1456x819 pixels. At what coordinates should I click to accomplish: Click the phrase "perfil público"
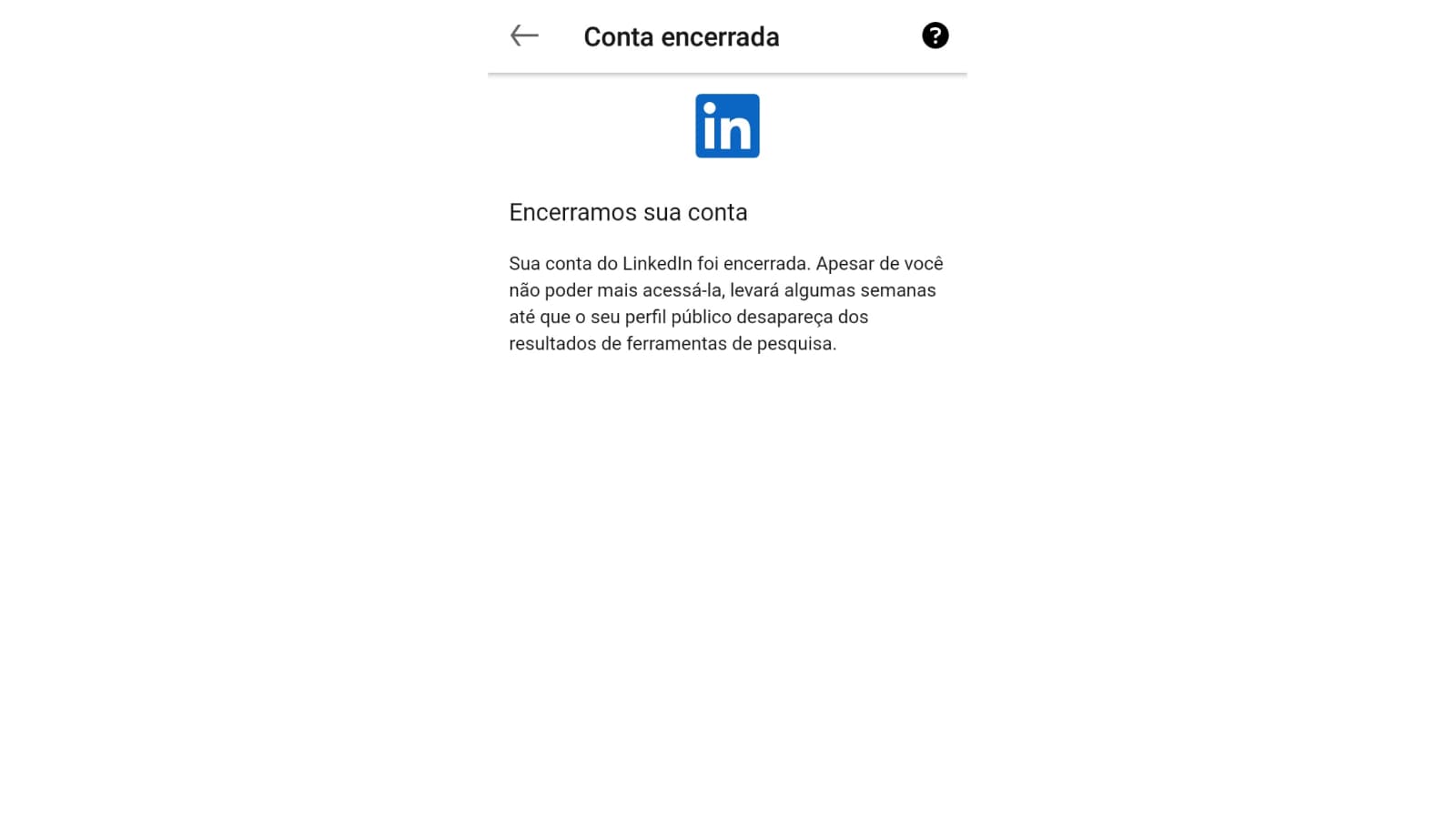(678, 317)
